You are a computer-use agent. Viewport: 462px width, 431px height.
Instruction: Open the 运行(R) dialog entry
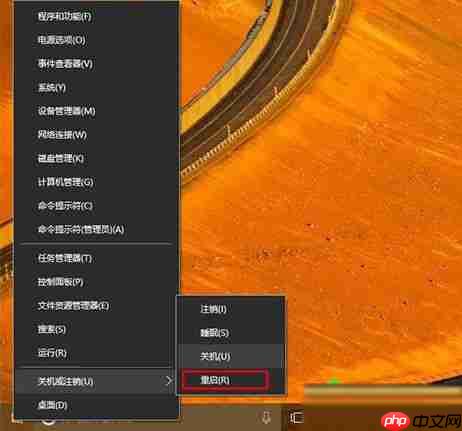(97, 353)
